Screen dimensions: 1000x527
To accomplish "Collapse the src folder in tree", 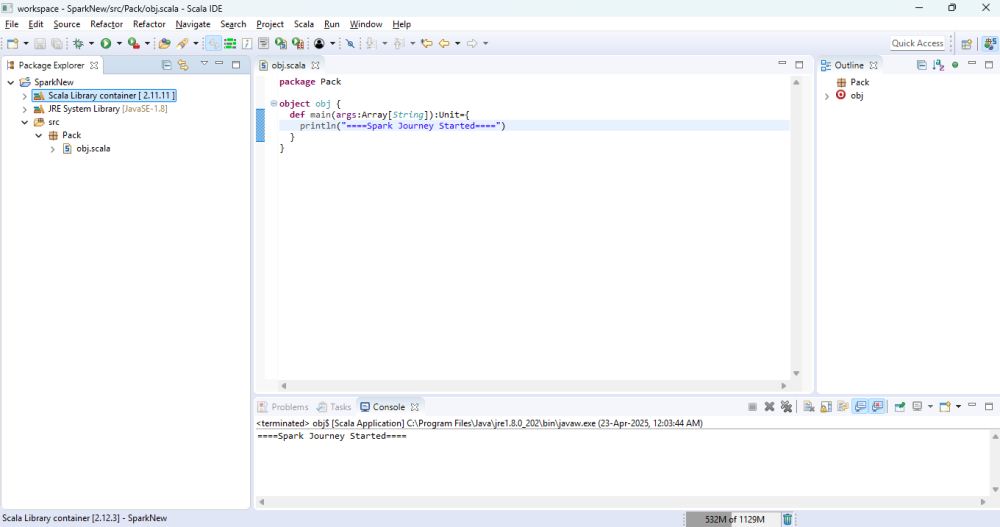I will (x=24, y=122).
